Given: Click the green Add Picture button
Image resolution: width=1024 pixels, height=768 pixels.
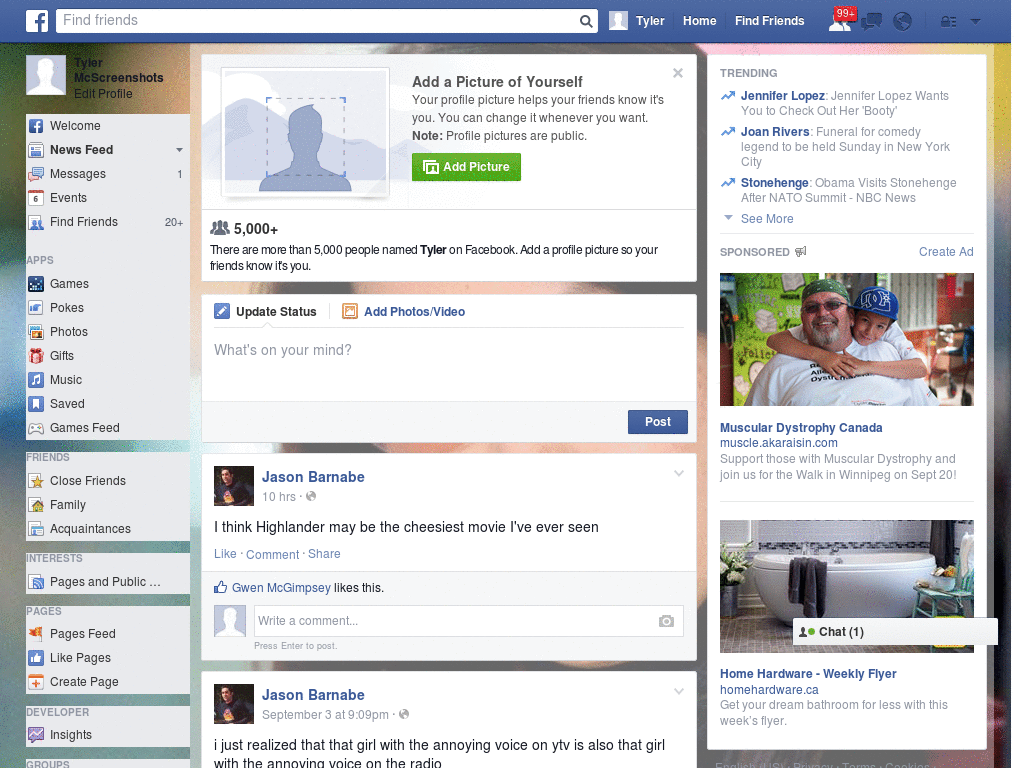Looking at the screenshot, I should click(x=466, y=167).
